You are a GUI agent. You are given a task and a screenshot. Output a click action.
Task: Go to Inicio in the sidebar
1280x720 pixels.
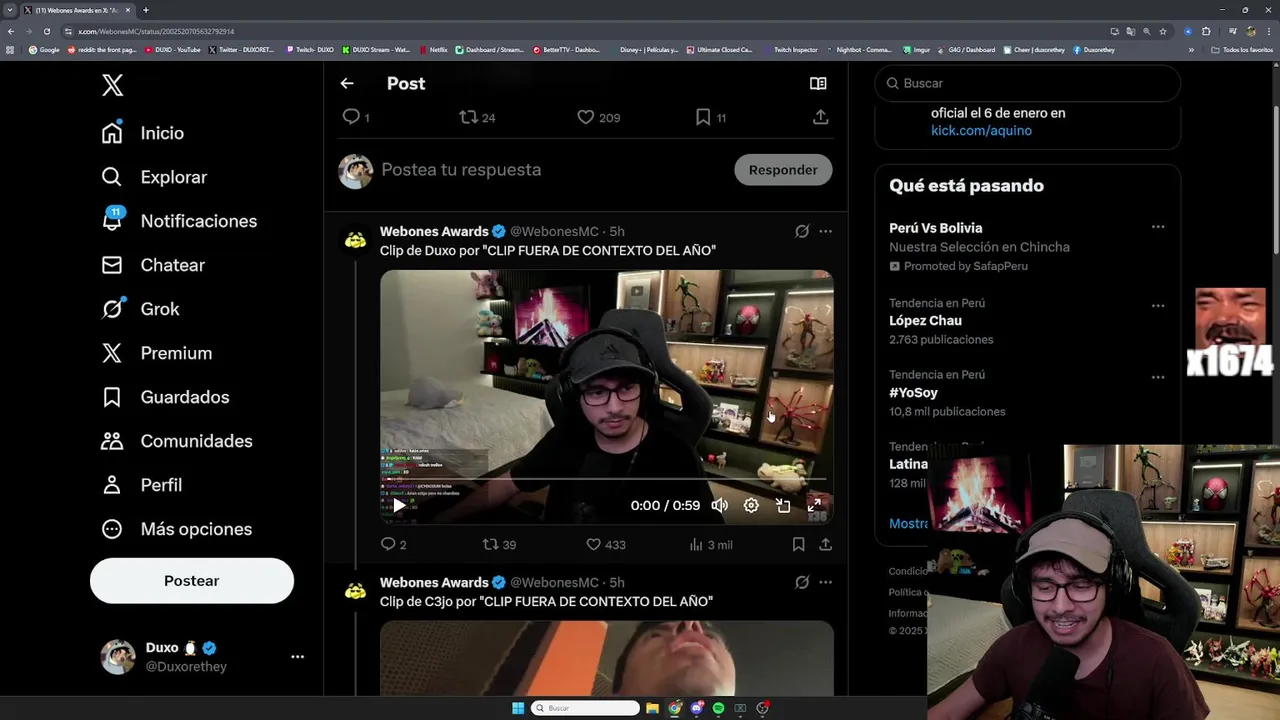142,133
